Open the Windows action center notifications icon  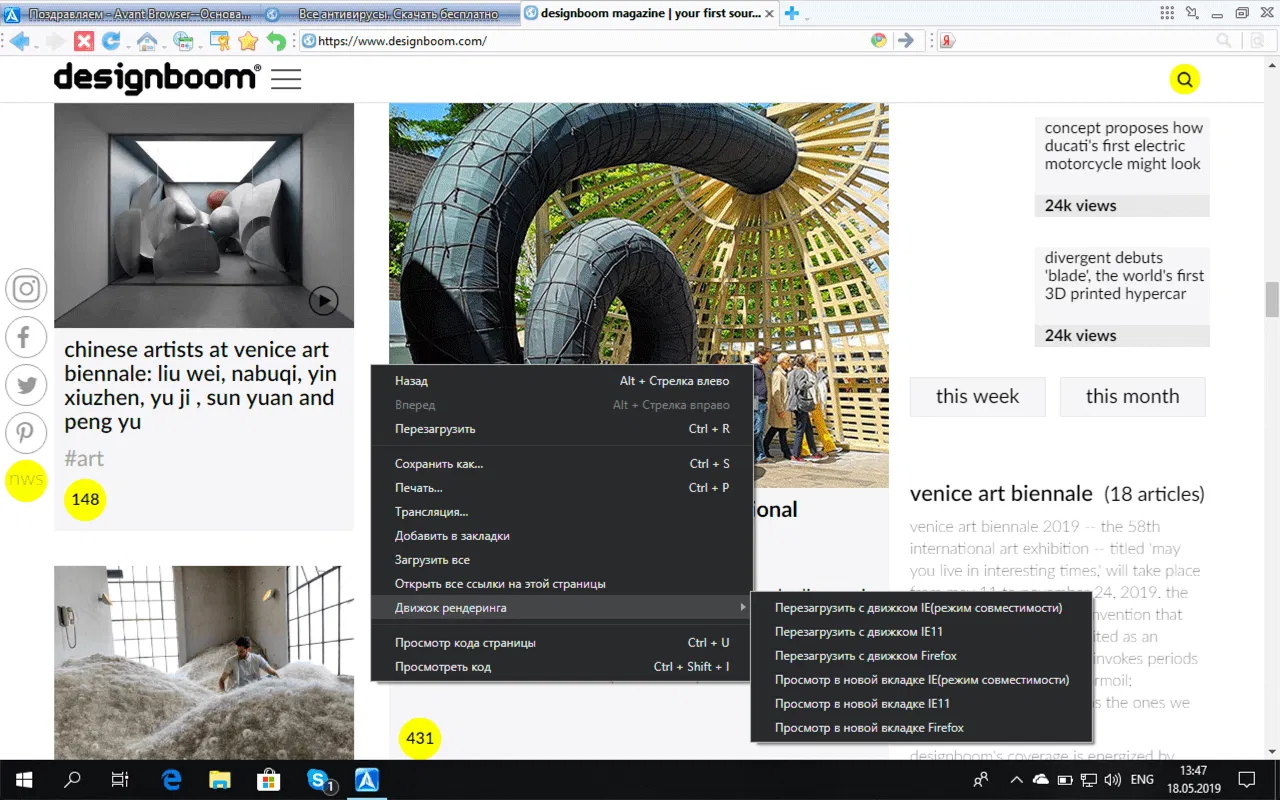pos(1247,780)
